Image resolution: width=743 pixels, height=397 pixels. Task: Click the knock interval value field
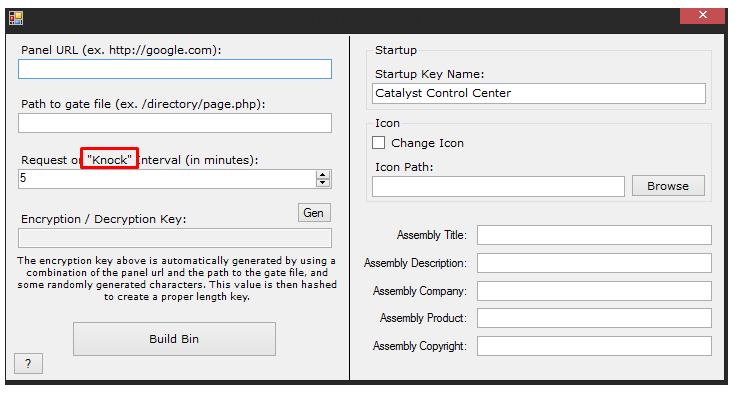pyautogui.click(x=167, y=179)
